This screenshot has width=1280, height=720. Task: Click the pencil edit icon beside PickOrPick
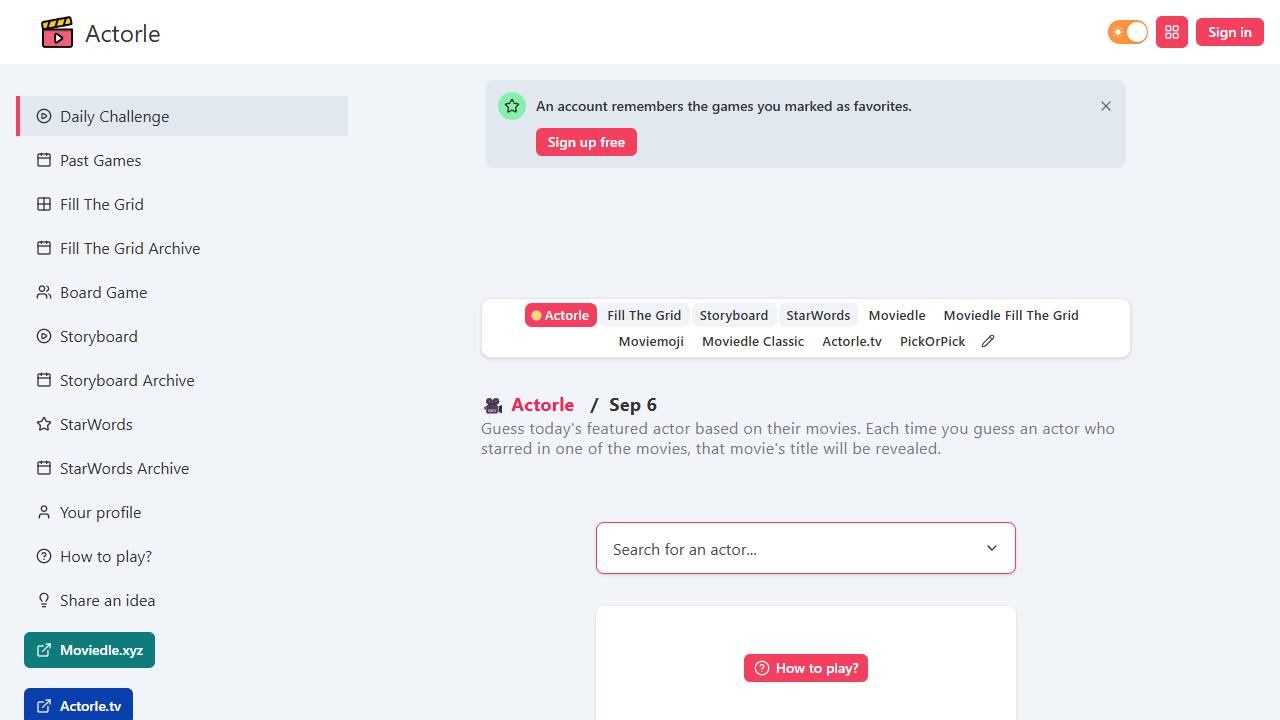(x=988, y=341)
